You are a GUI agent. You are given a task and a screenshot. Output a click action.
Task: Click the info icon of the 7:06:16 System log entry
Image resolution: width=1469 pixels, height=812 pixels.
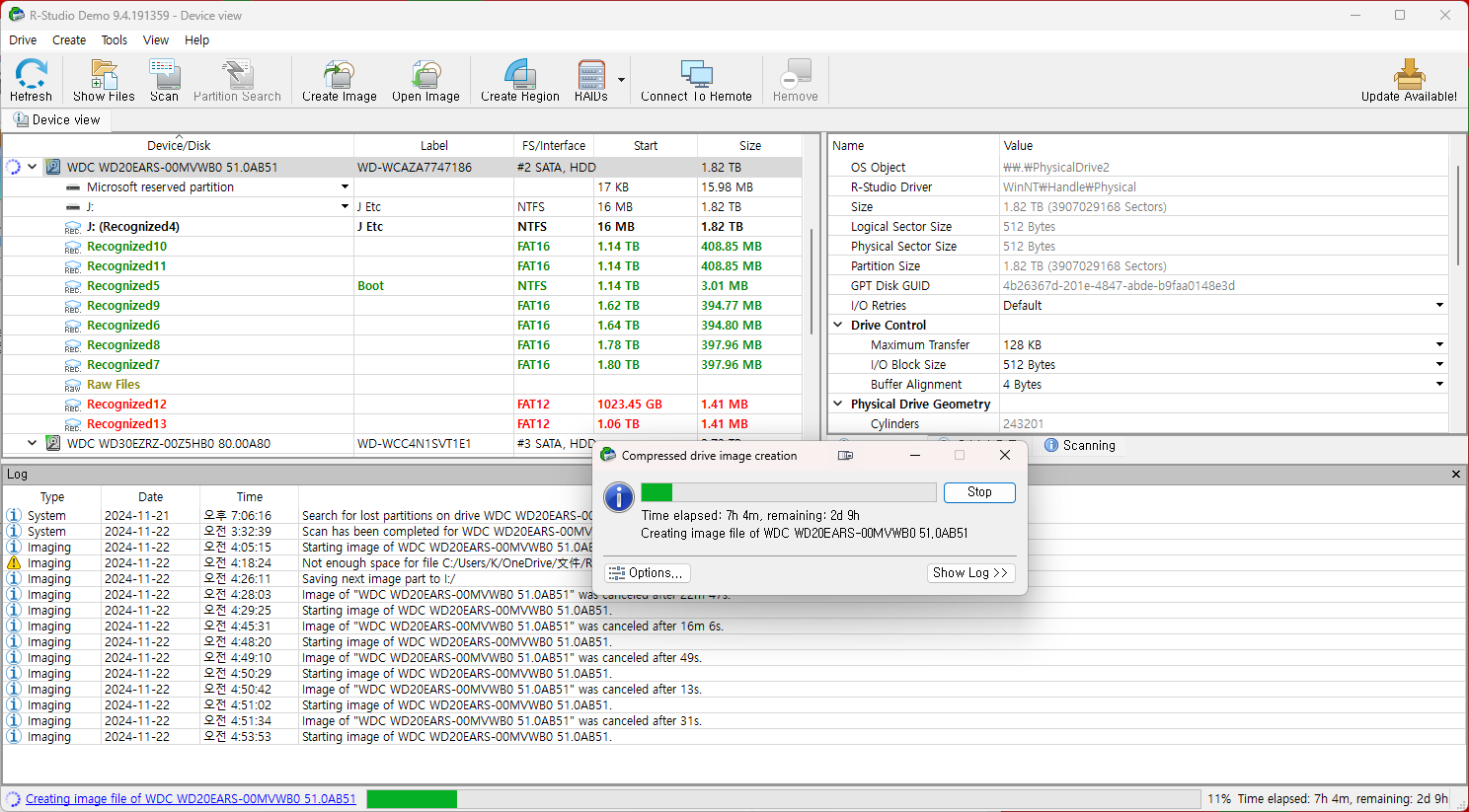click(14, 515)
